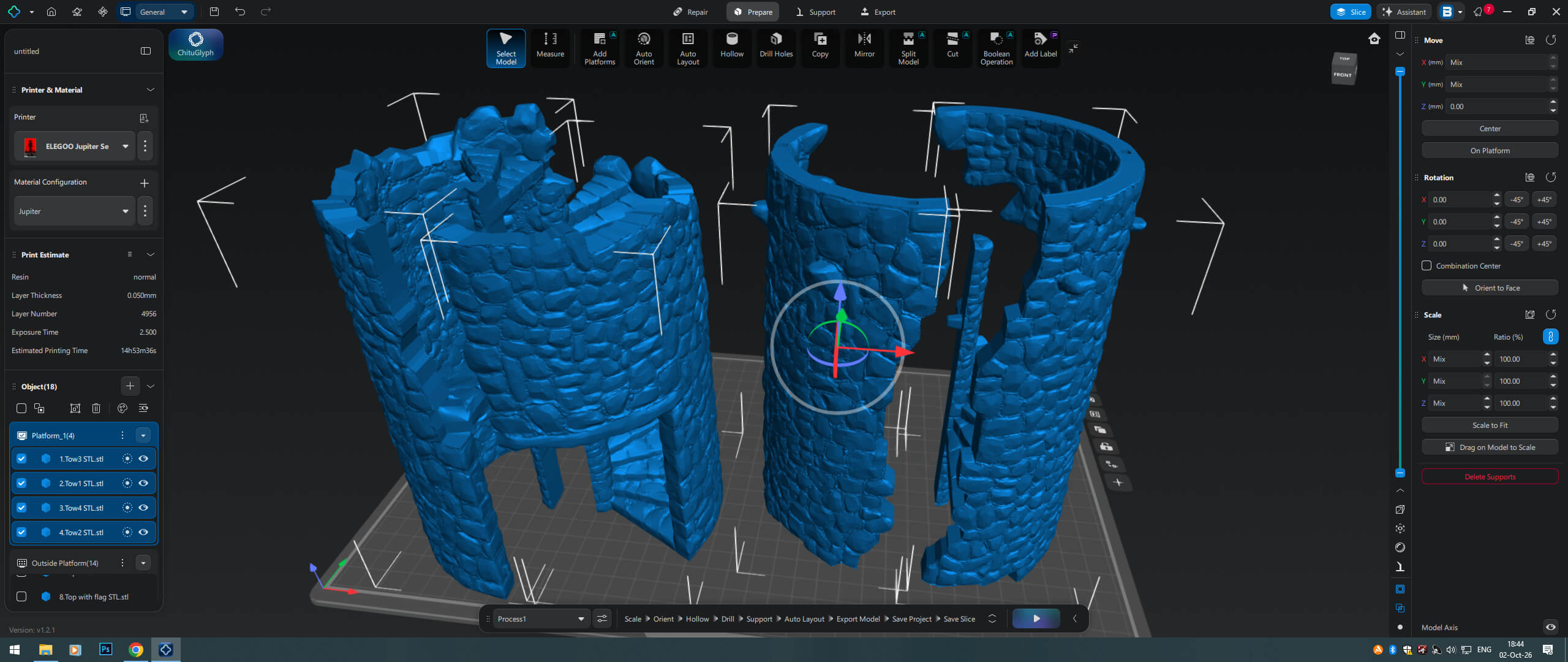1568x662 pixels.
Task: Hide 4.Tow2 STL.stl with eye icon
Action: (x=143, y=532)
